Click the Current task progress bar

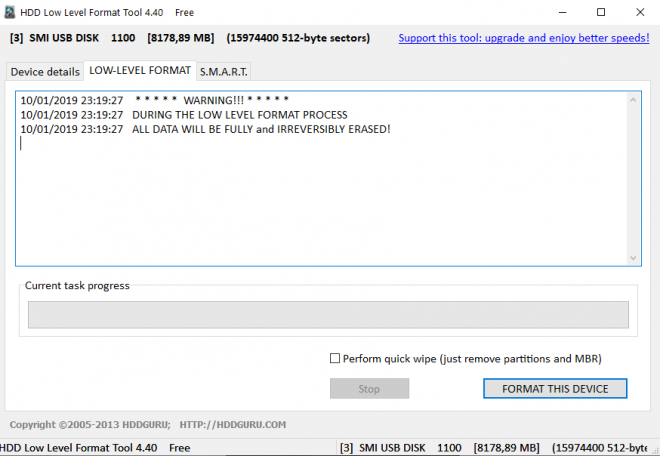tap(328, 315)
